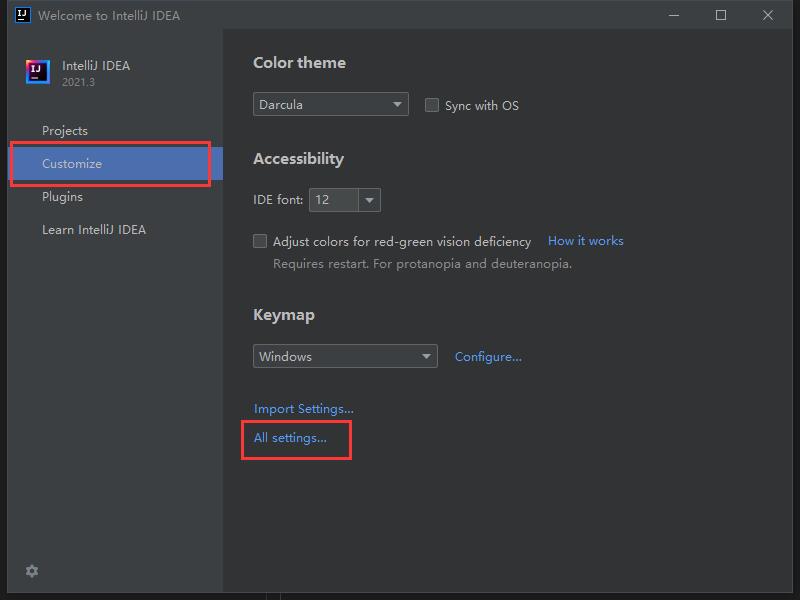Viewport: 800px width, 600px height.
Task: Open the Windows keymap dropdown
Action: pos(345,356)
